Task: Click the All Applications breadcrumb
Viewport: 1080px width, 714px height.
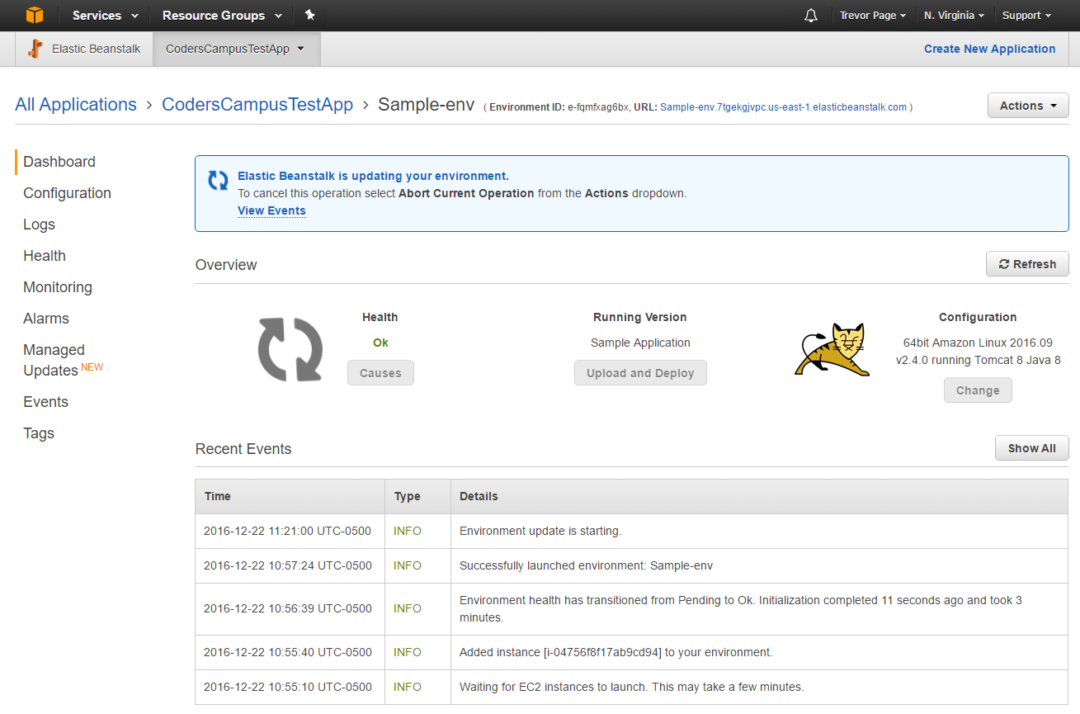Action: (76, 104)
